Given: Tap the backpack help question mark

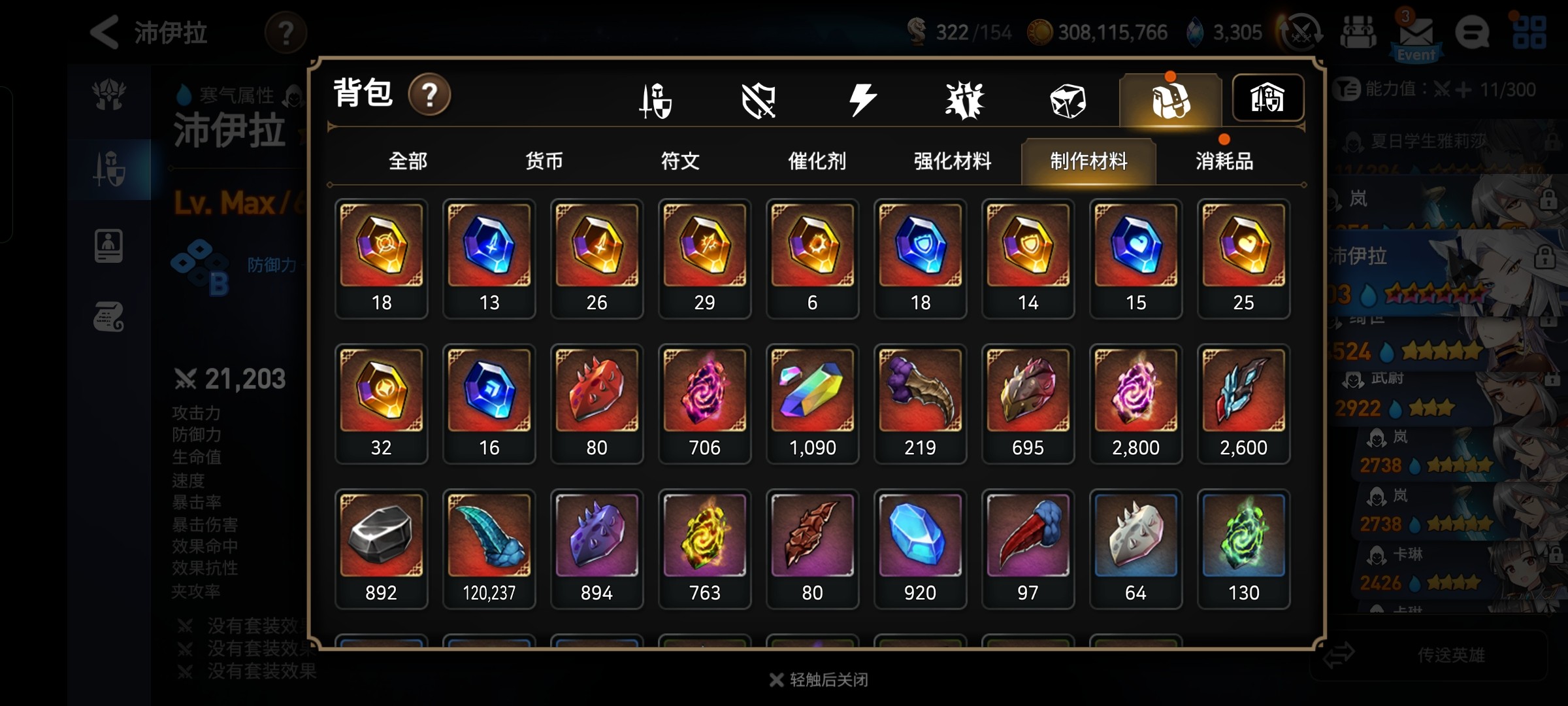Looking at the screenshot, I should [x=429, y=95].
